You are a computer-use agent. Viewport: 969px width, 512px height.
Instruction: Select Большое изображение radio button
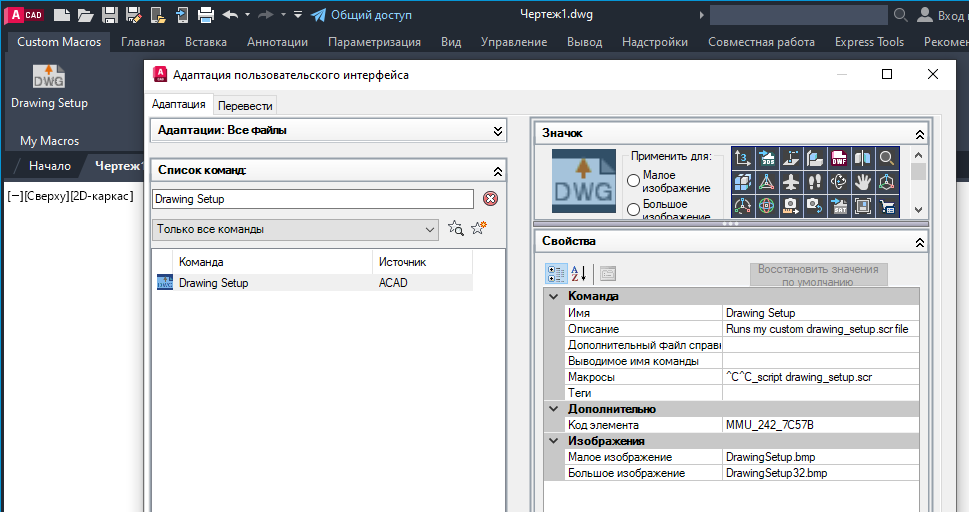(x=633, y=209)
